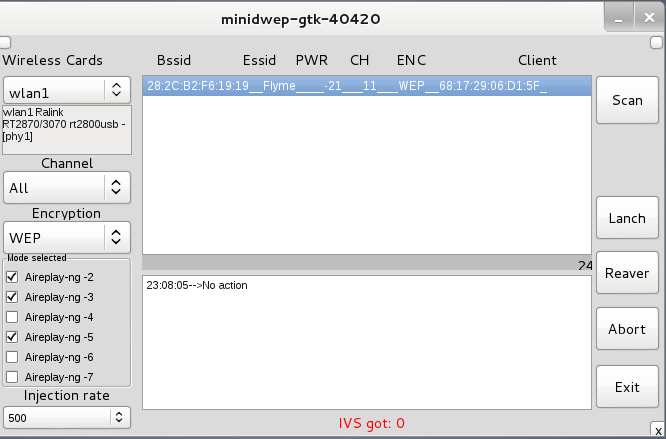Open the WEP encryption dropdown

pos(67,238)
